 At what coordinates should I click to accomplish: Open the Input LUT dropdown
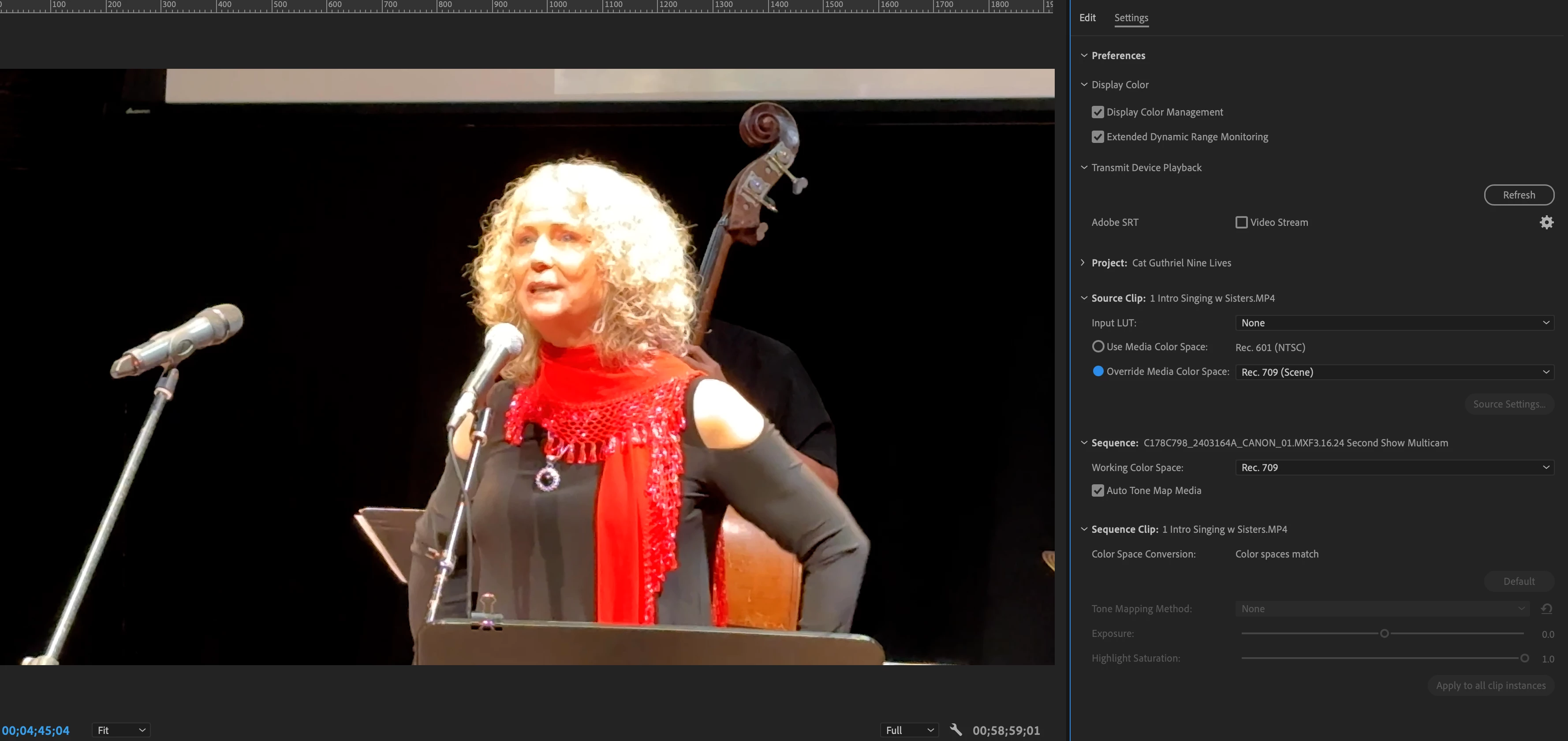pyautogui.click(x=1394, y=323)
